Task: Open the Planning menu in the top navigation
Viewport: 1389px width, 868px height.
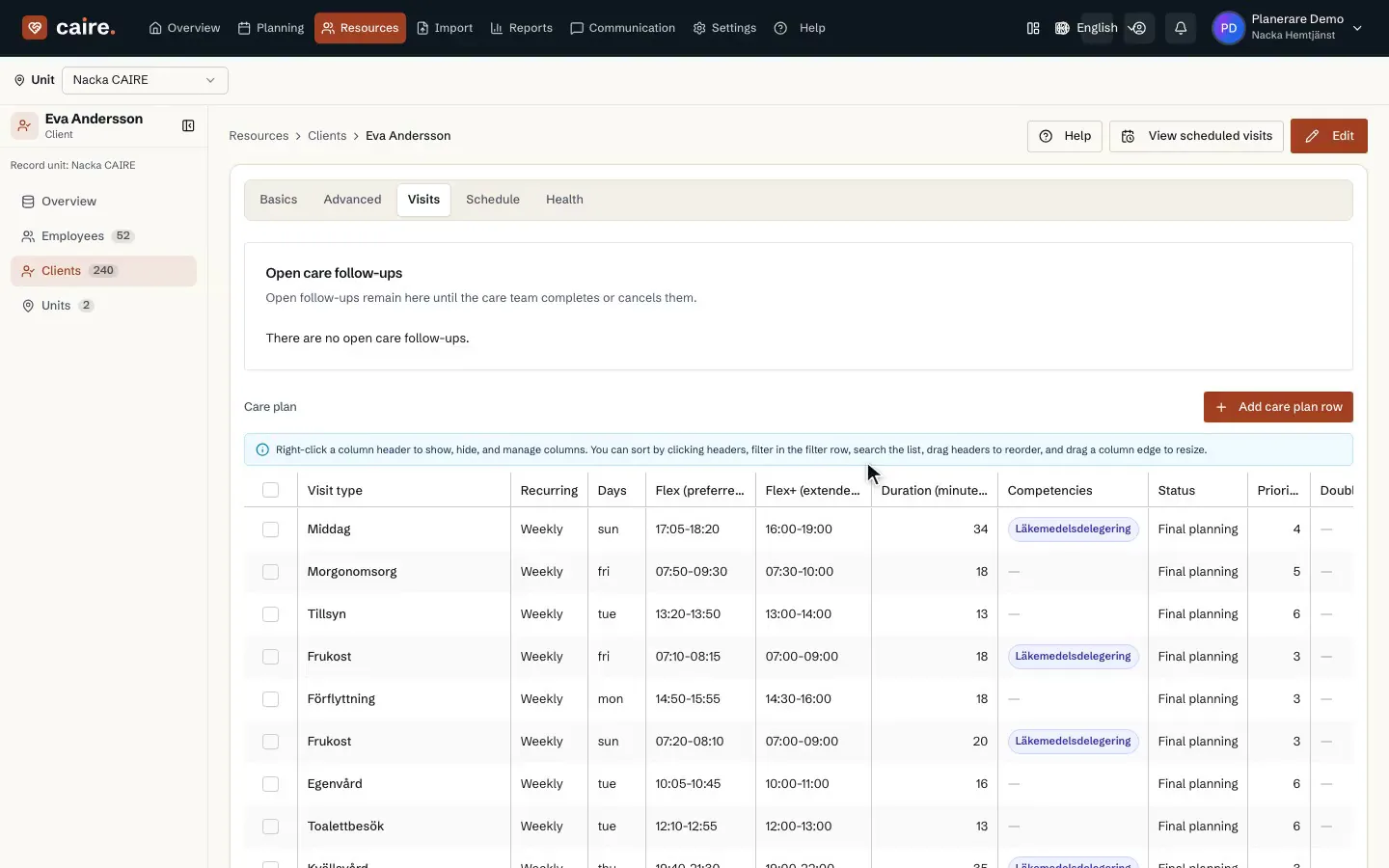Action: pyautogui.click(x=271, y=28)
